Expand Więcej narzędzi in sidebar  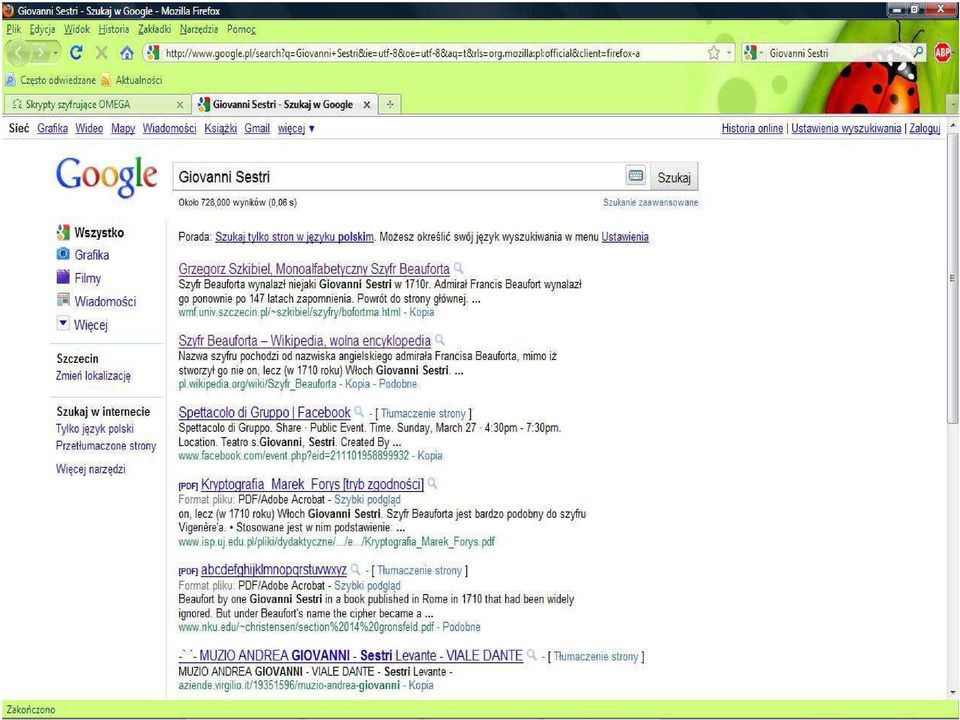[91, 469]
